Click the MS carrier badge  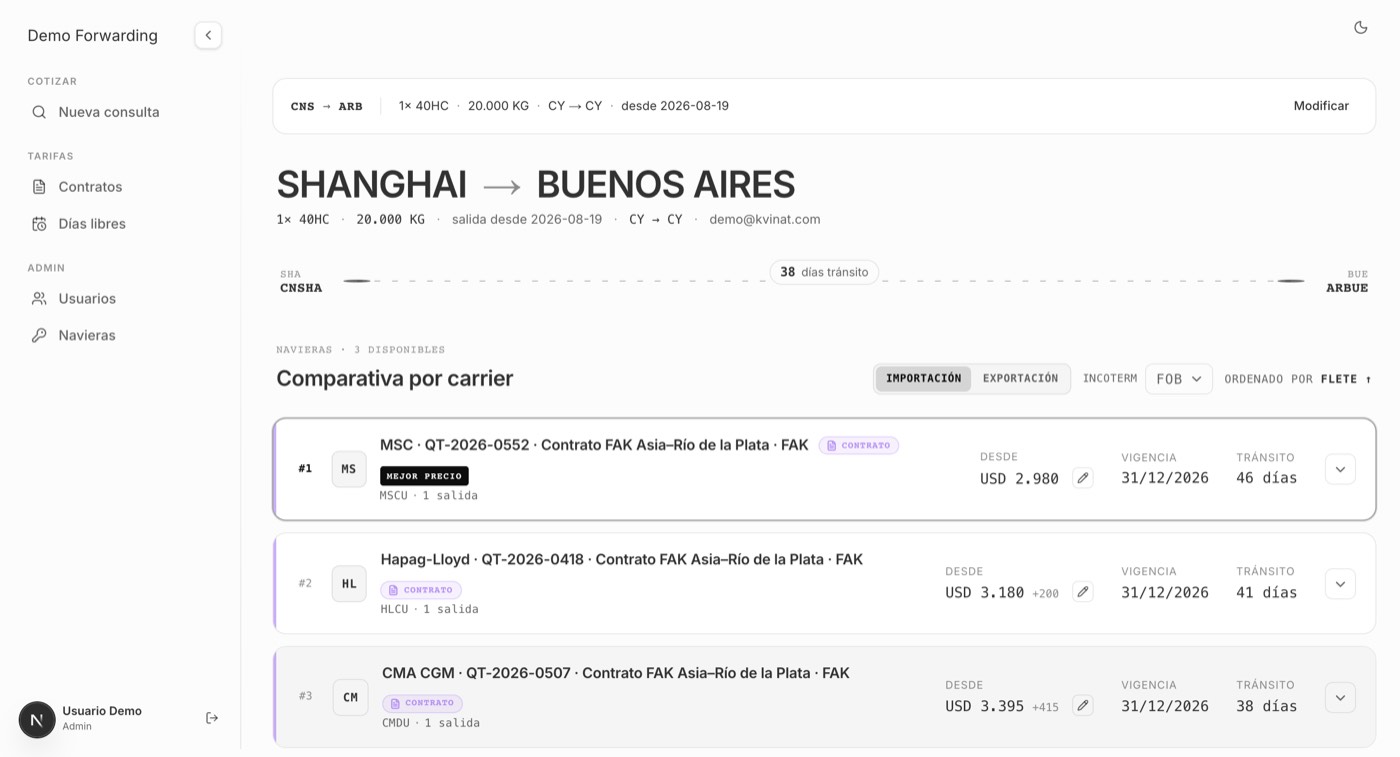[349, 469]
